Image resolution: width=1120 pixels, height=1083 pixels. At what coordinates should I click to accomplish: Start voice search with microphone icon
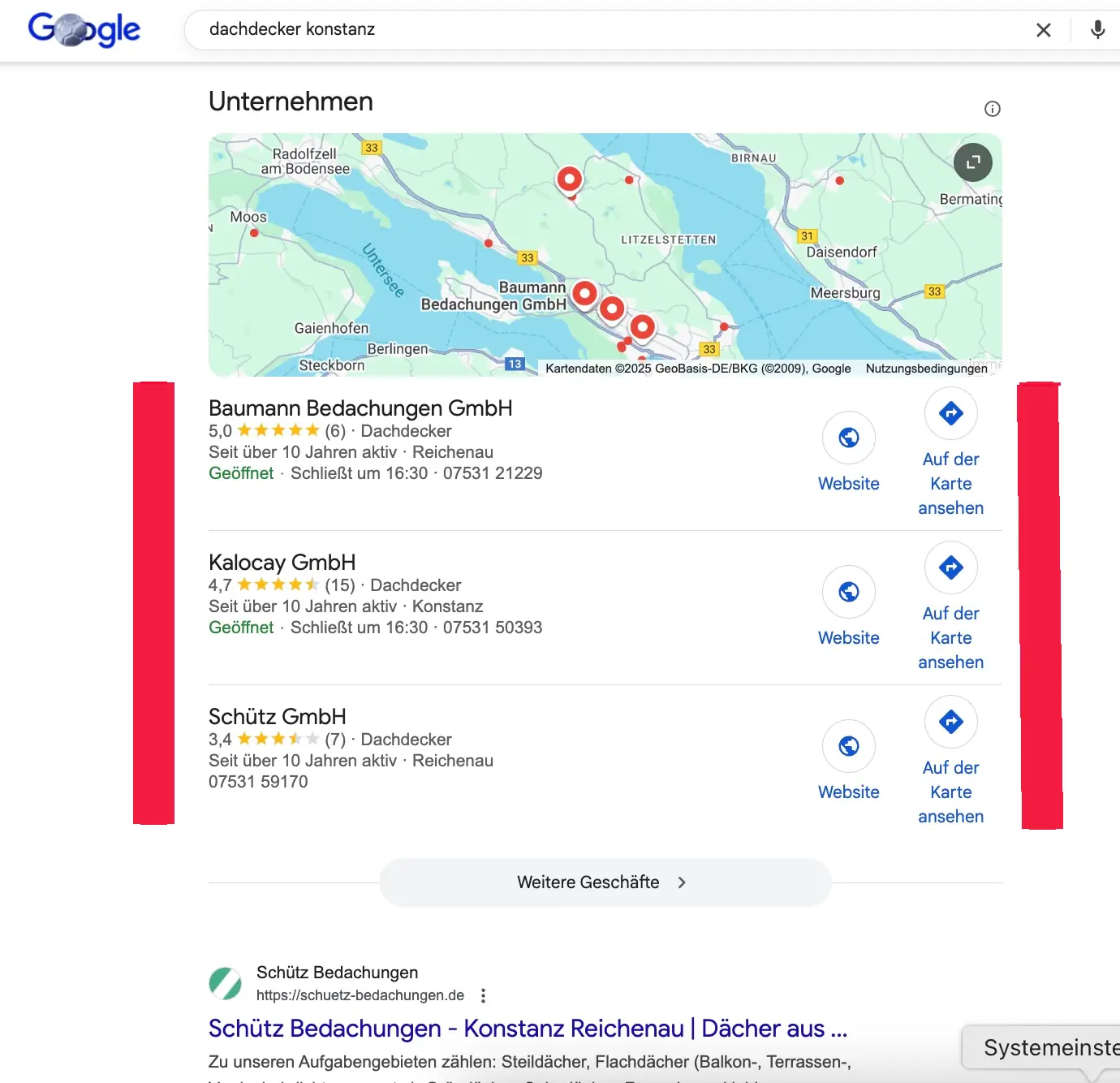tap(1097, 30)
